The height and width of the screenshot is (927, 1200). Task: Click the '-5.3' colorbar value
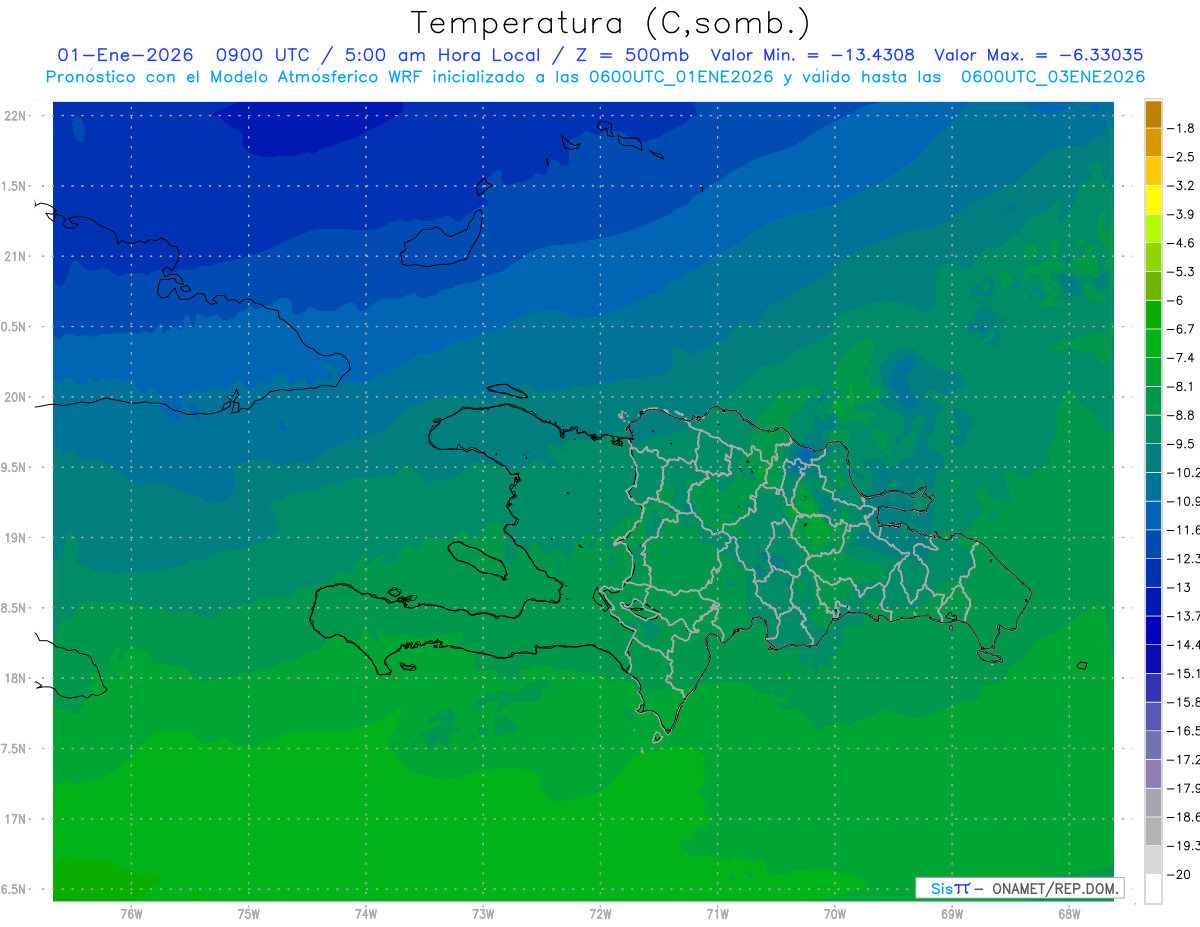1182,272
